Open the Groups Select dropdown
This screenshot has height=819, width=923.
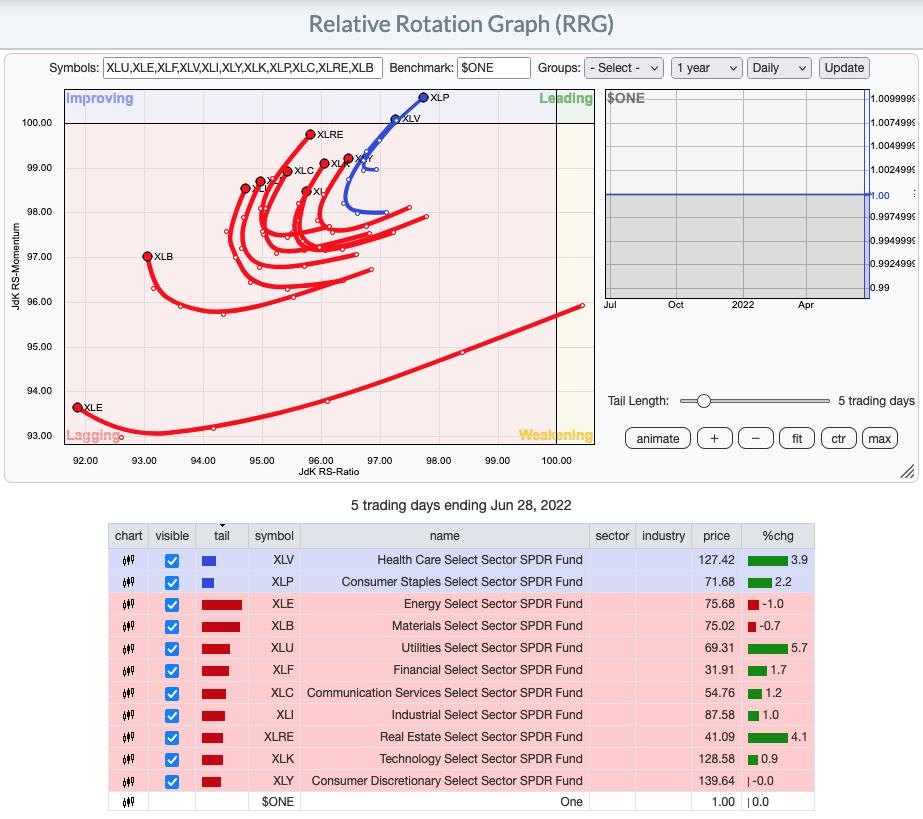(x=624, y=68)
